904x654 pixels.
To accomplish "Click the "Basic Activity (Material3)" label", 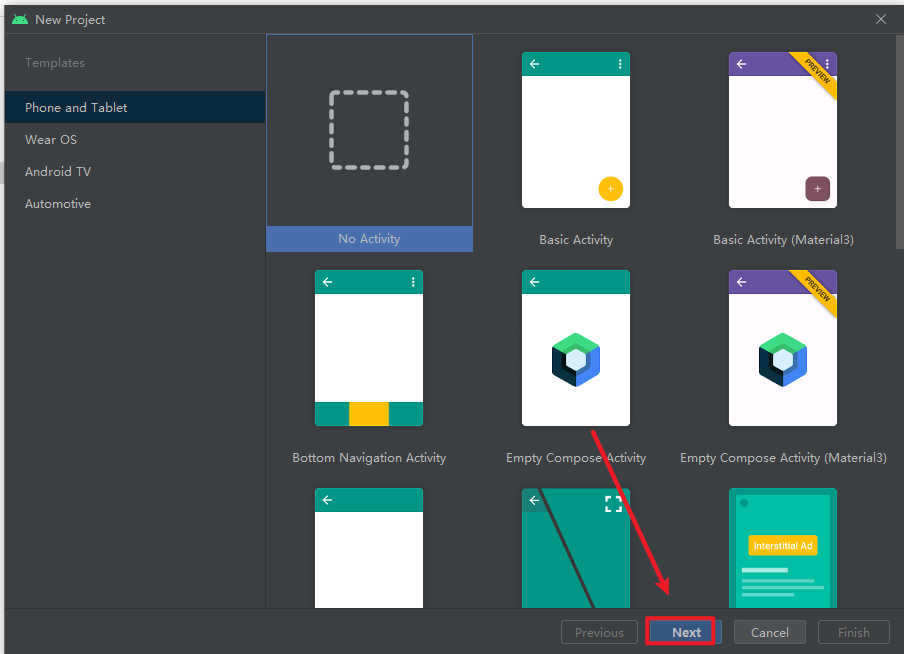I will coord(783,240).
